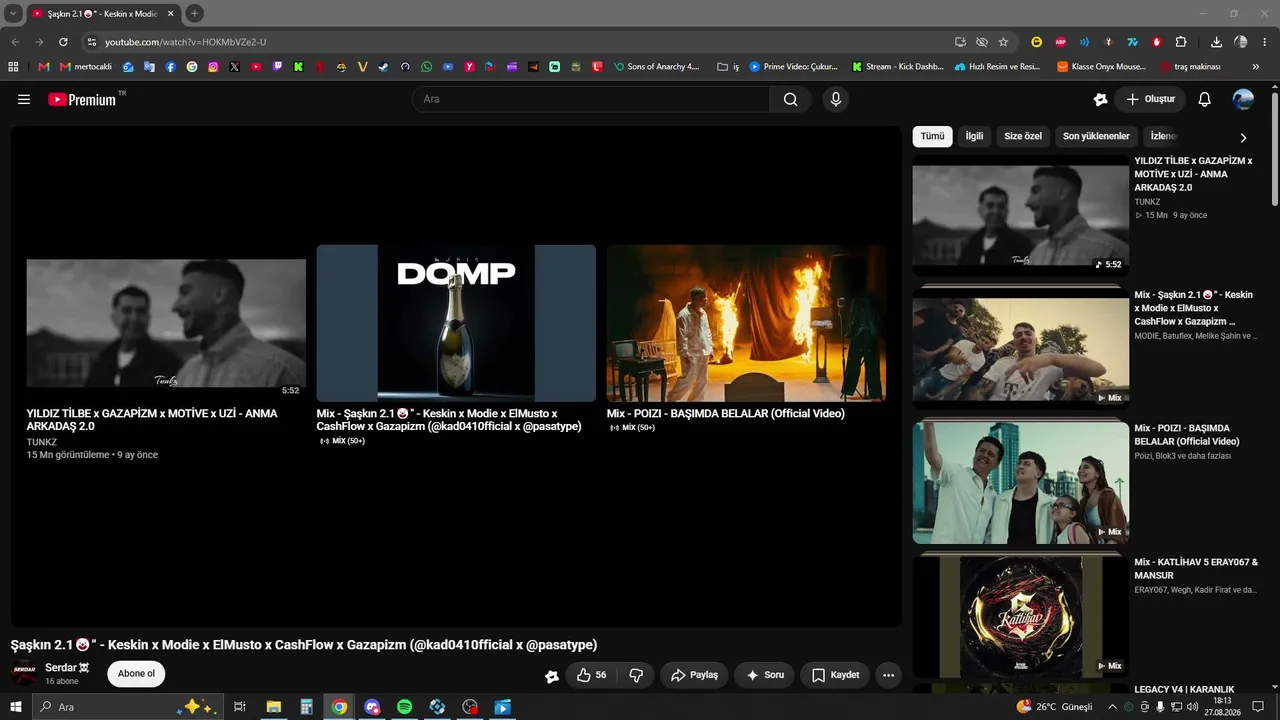
Task: Play end-screen POIZI BAŞIMDA BELALAR thumbnail
Action: pyautogui.click(x=746, y=323)
